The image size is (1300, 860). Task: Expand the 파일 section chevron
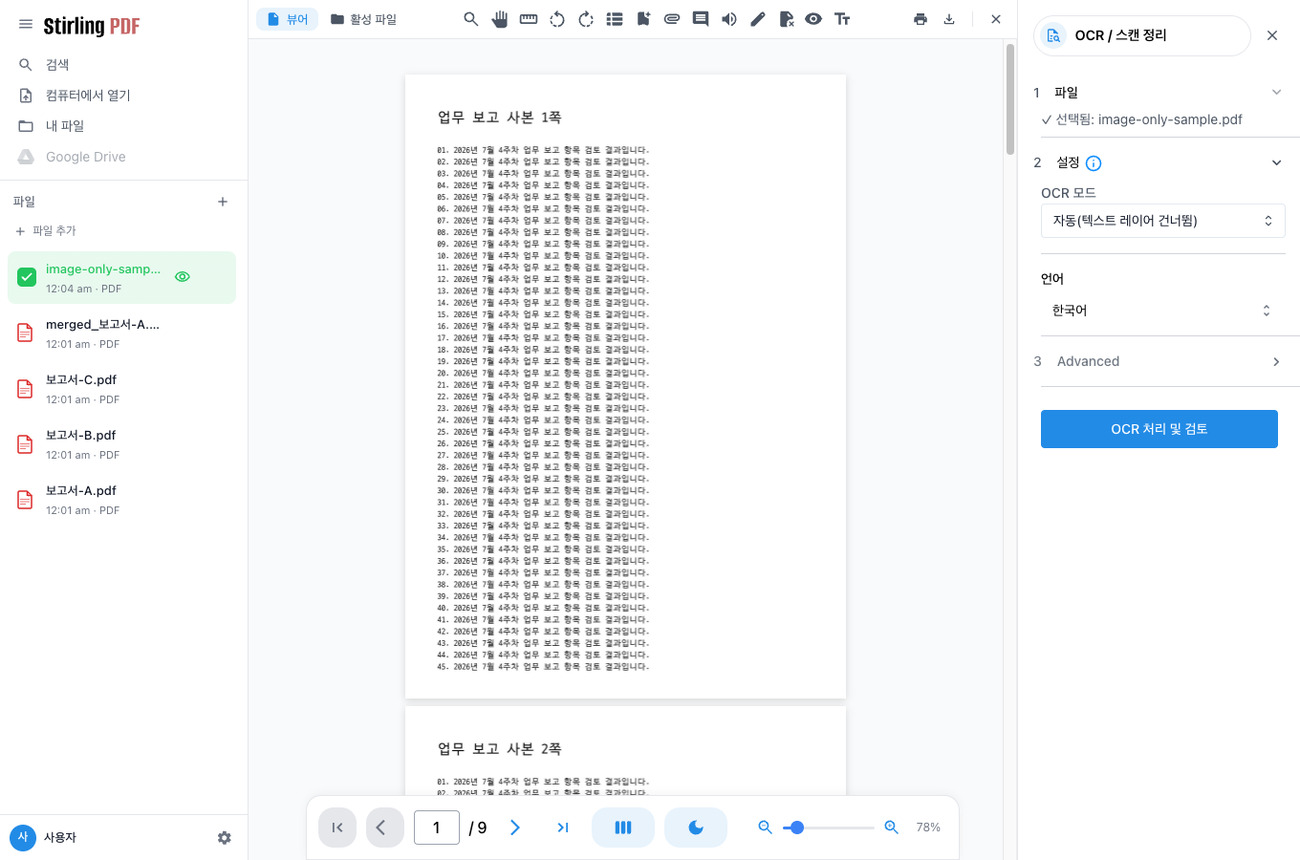1276,92
